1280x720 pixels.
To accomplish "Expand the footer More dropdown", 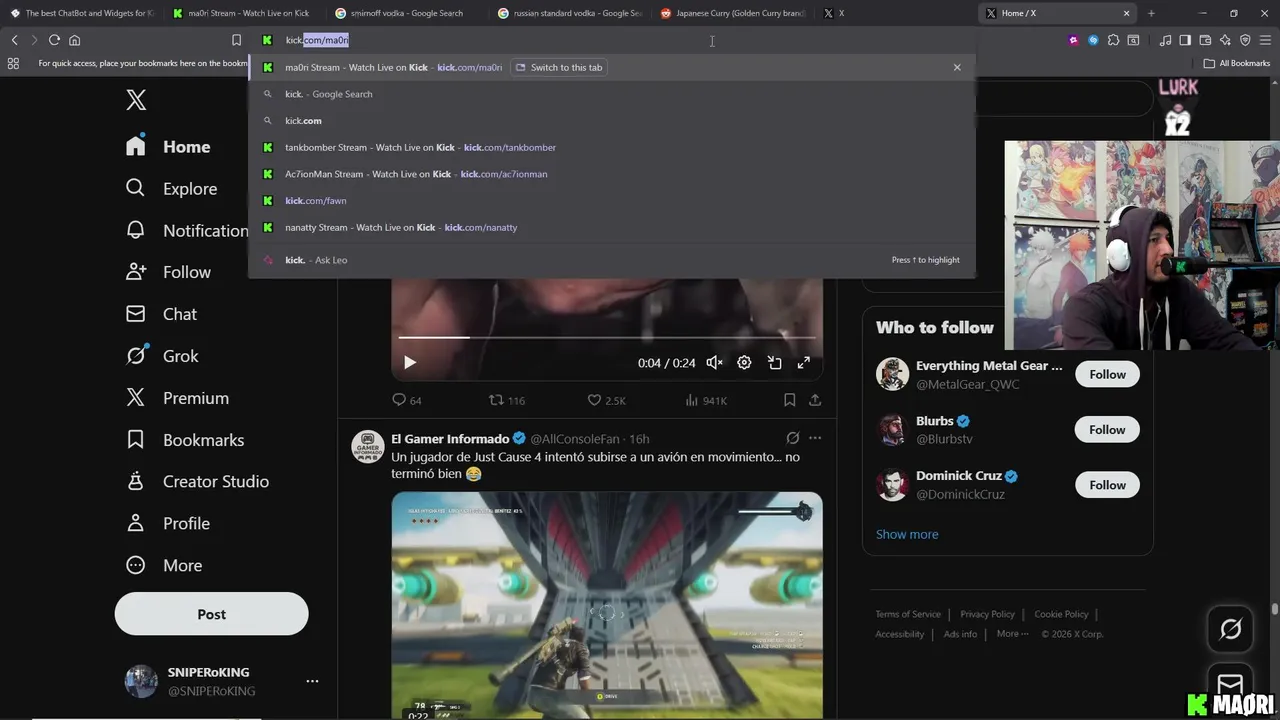I will tap(1012, 634).
